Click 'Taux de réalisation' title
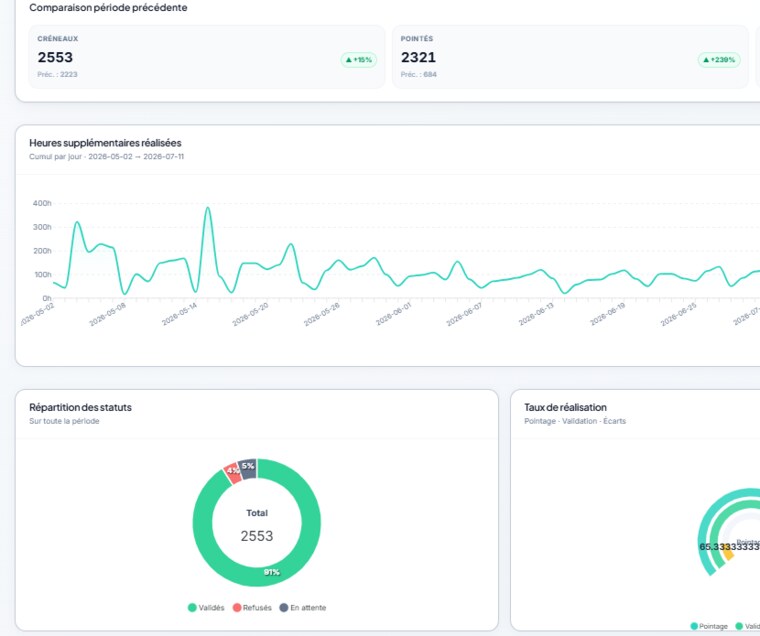This screenshot has width=760, height=636. tap(565, 407)
